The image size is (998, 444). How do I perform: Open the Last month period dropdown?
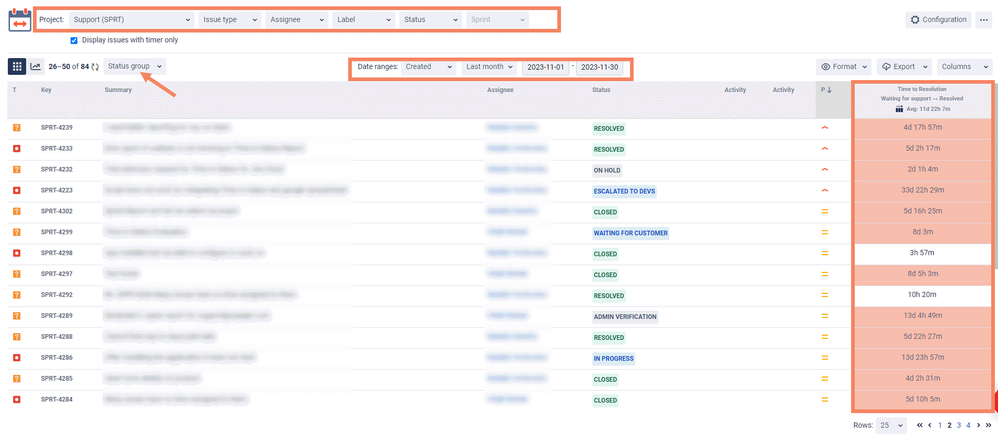pyautogui.click(x=489, y=67)
